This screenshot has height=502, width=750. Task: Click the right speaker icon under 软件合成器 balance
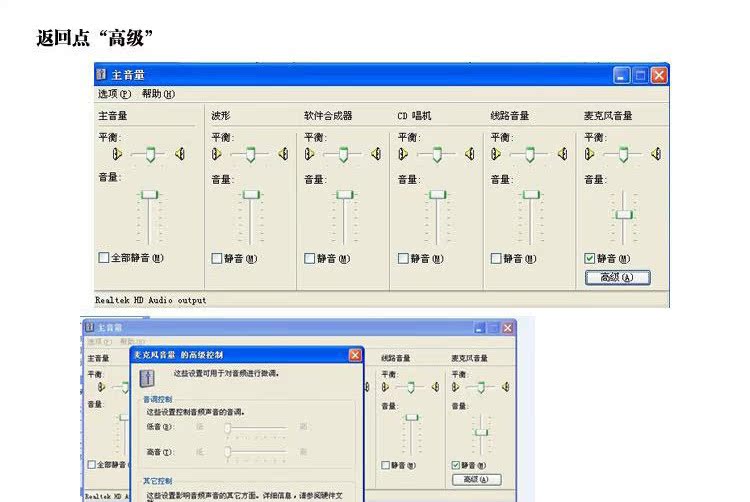376,154
